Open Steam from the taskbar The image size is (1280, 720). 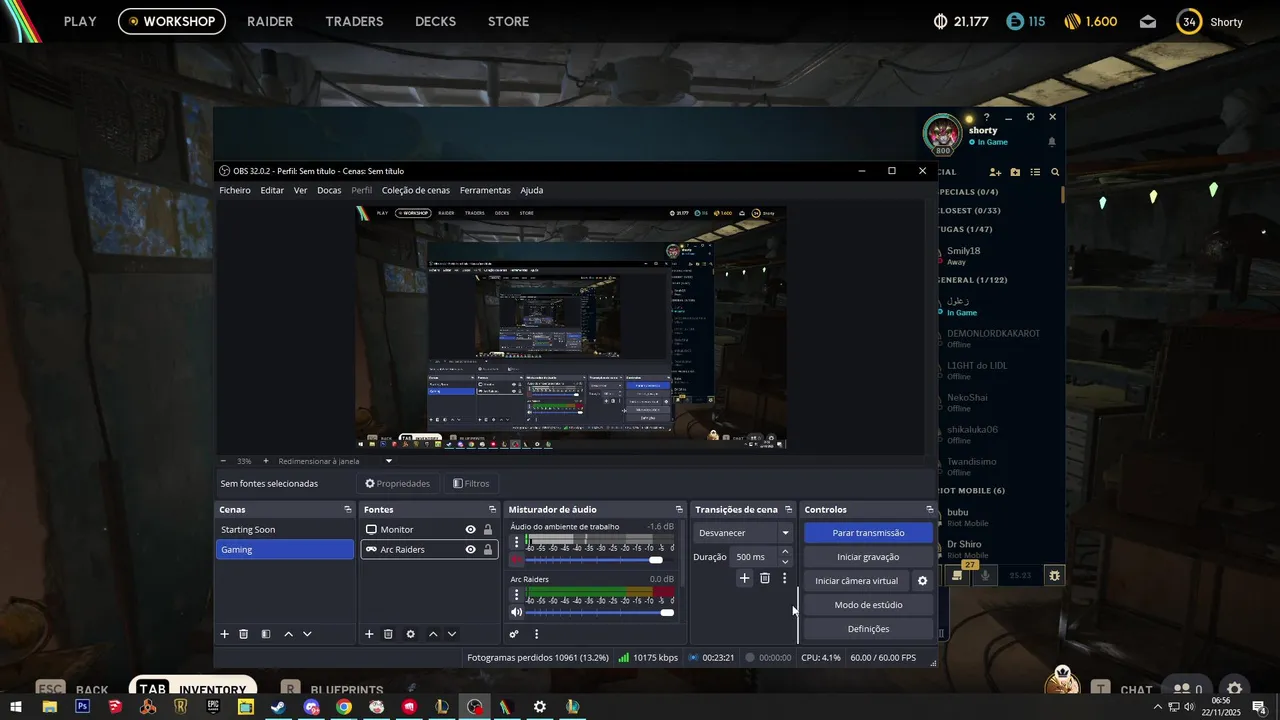pos(278,707)
